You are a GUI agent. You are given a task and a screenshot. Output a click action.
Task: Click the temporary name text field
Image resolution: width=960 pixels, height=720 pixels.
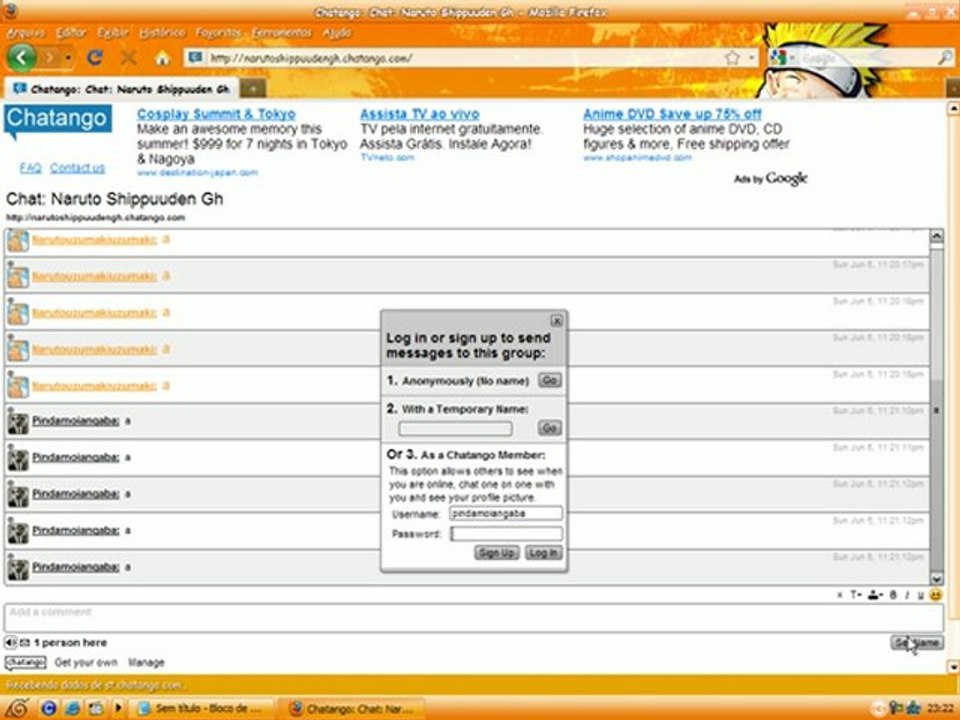point(456,429)
